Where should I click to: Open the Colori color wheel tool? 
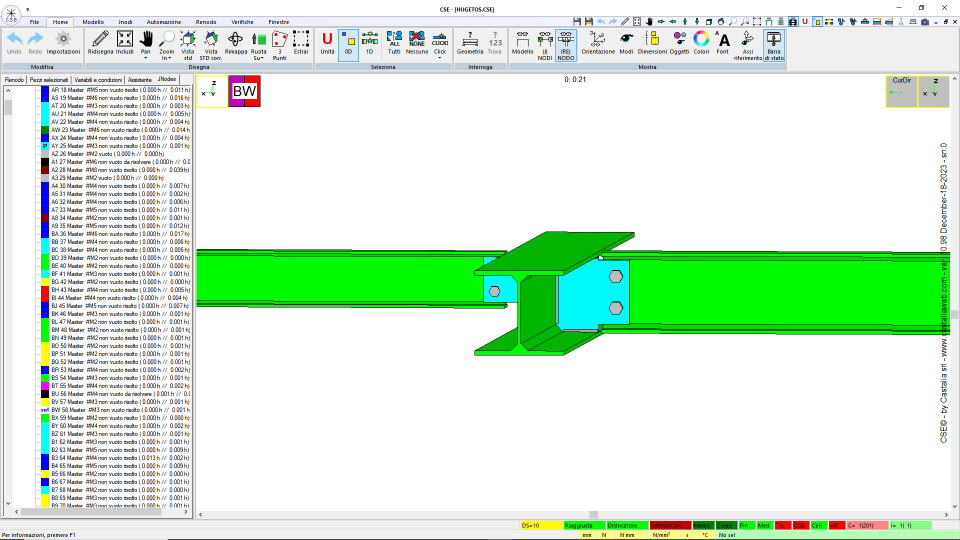pyautogui.click(x=701, y=43)
